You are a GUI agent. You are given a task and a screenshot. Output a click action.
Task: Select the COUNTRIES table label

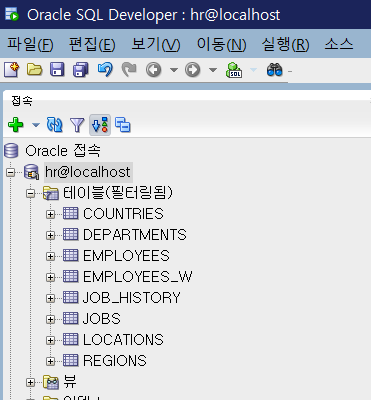pyautogui.click(x=123, y=214)
